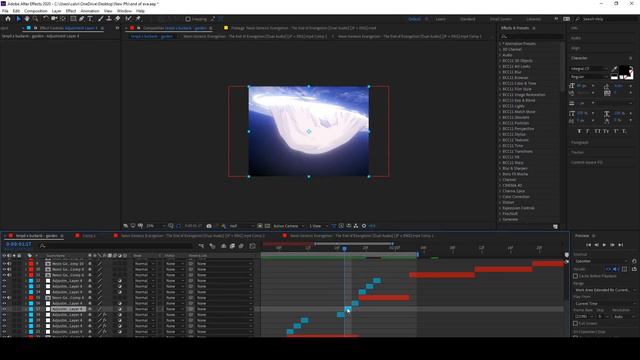Viewport: 640px width, 360px height.
Task: Hide layer 14 Adjustment Layer eye
Action: tap(4, 292)
